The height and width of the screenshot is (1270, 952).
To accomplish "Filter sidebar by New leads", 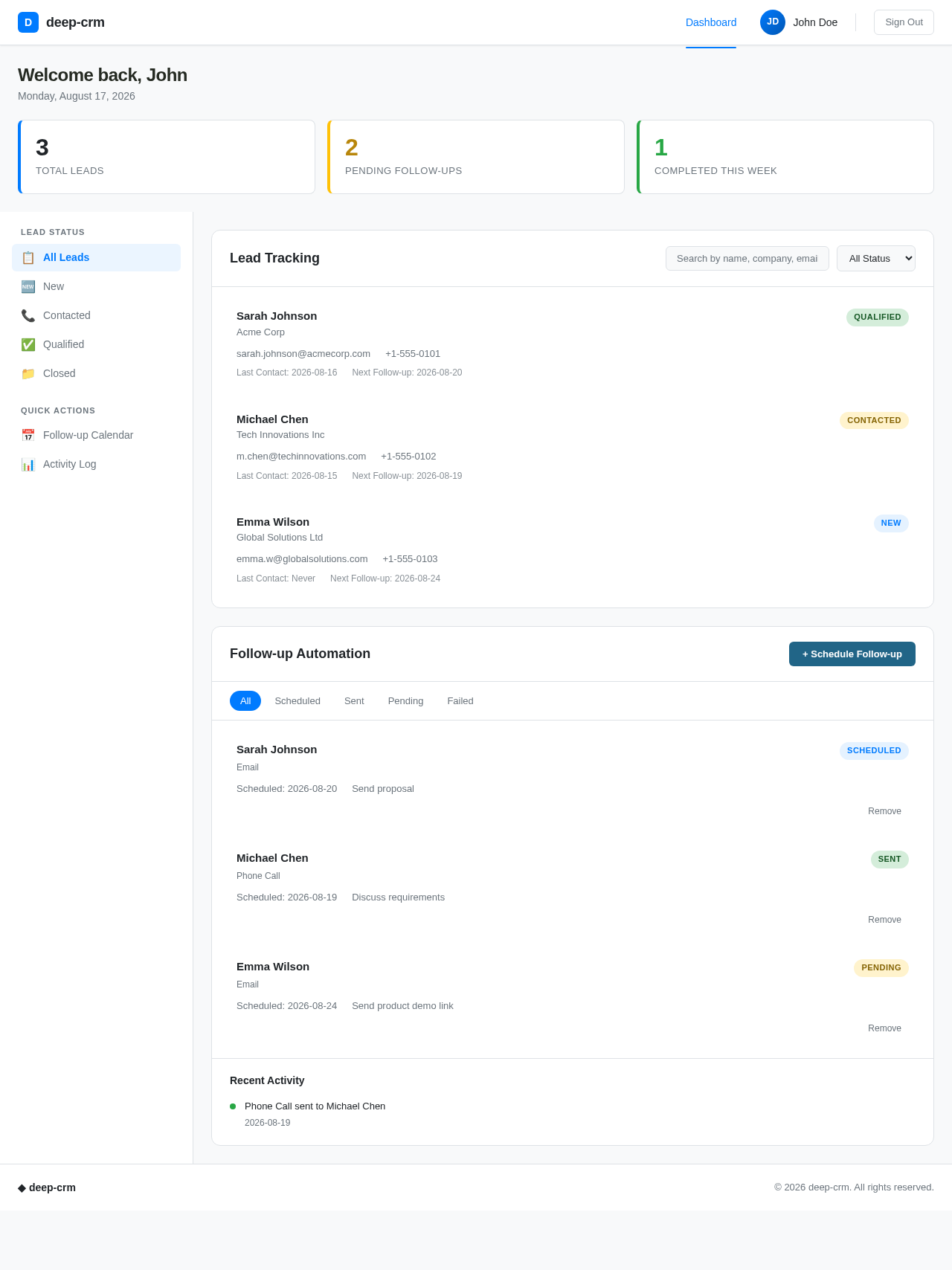I will click(x=96, y=286).
